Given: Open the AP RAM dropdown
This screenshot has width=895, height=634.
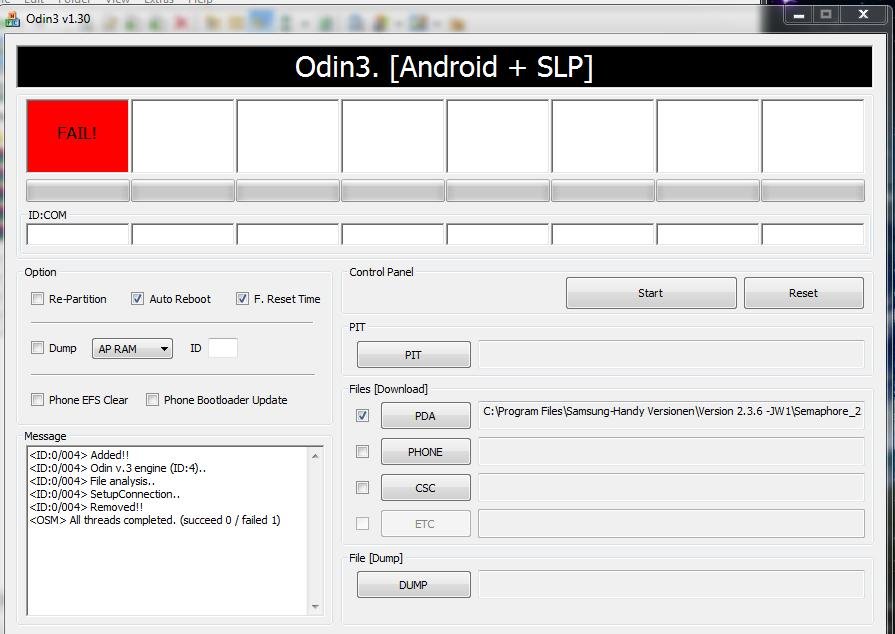Looking at the screenshot, I should click(132, 349).
